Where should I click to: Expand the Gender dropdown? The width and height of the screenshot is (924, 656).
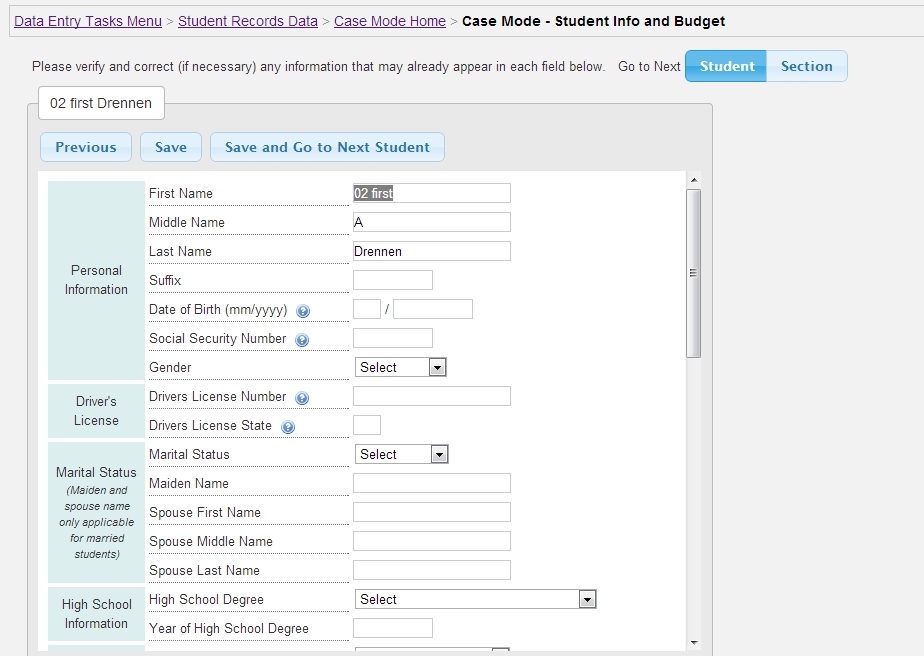coord(400,367)
